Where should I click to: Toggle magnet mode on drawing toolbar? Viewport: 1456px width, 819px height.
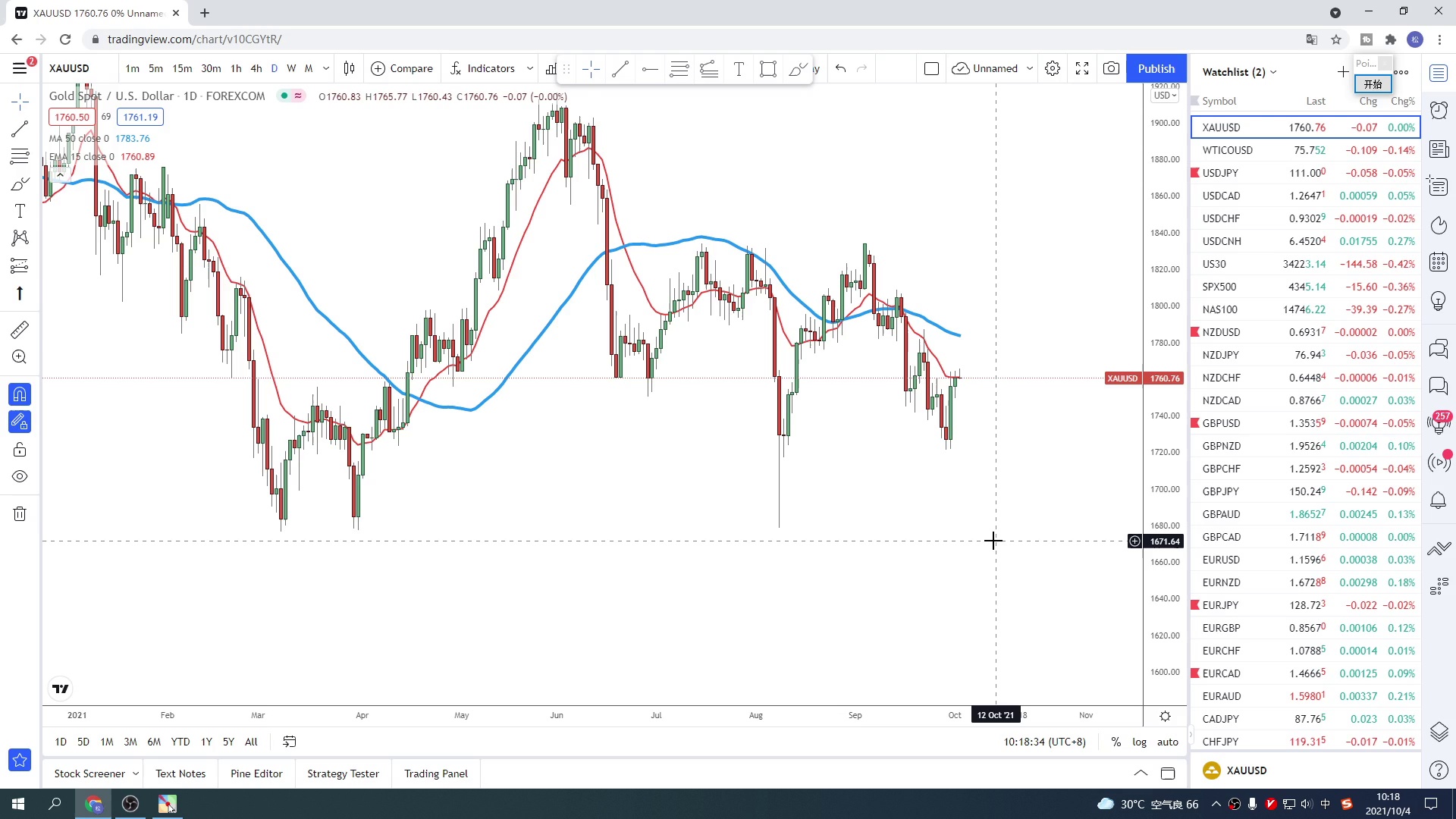coord(20,394)
